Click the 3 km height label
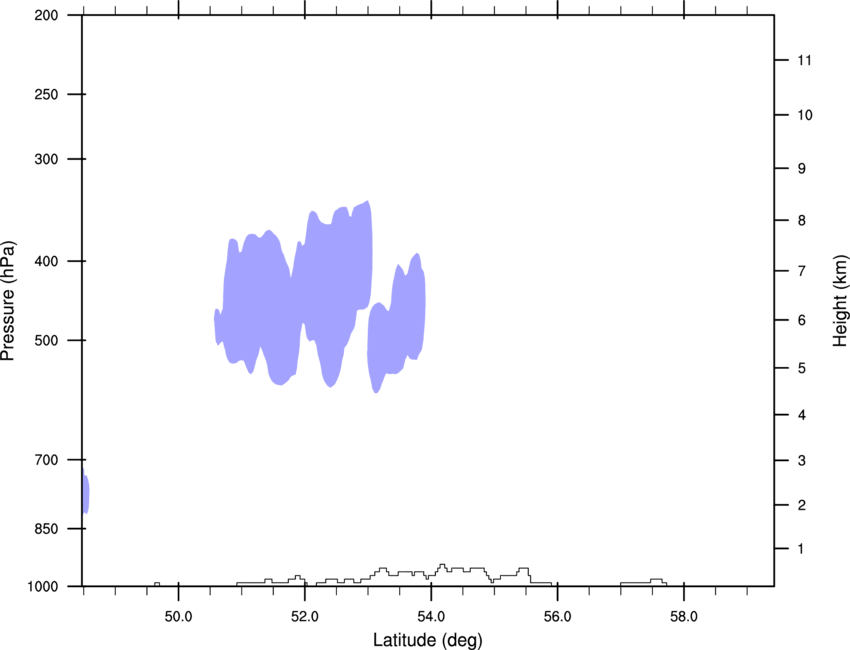 tap(802, 461)
